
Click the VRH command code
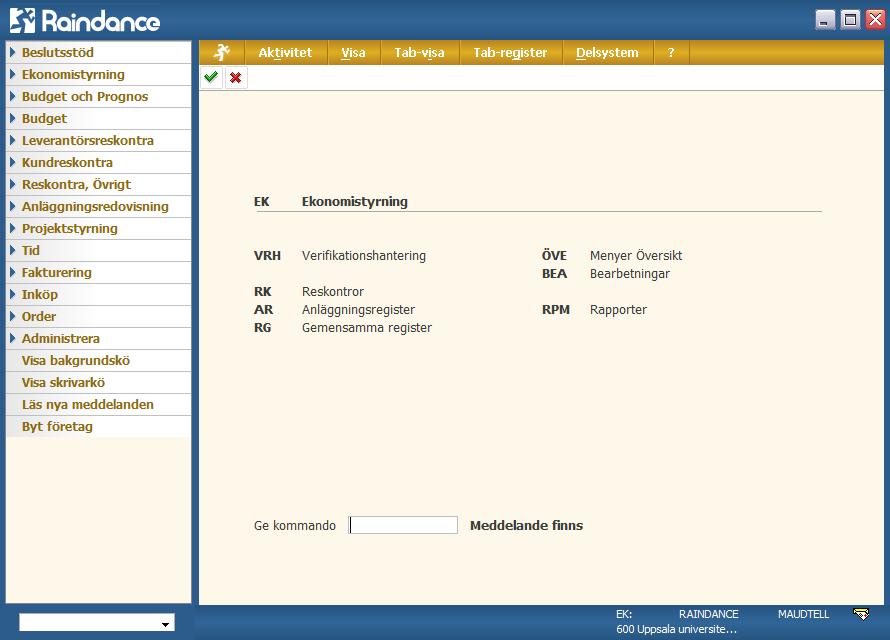tap(267, 256)
